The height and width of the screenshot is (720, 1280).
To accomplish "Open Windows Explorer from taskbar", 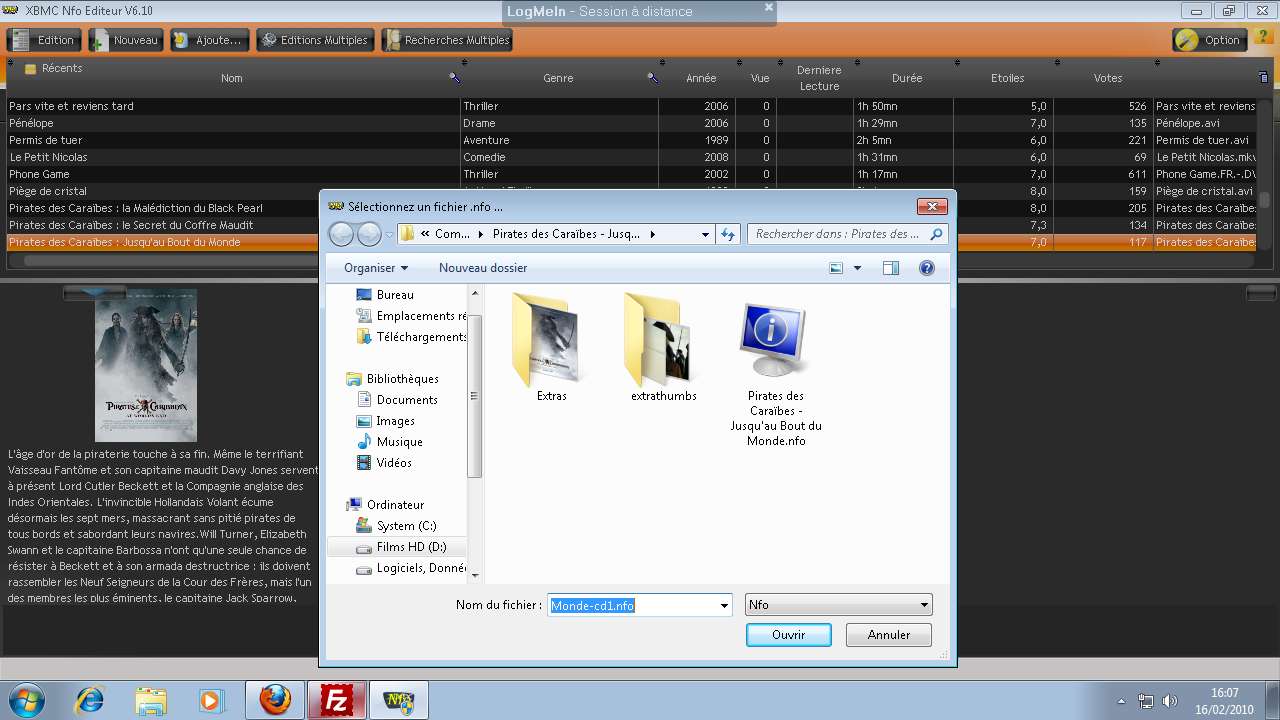I will pos(150,700).
